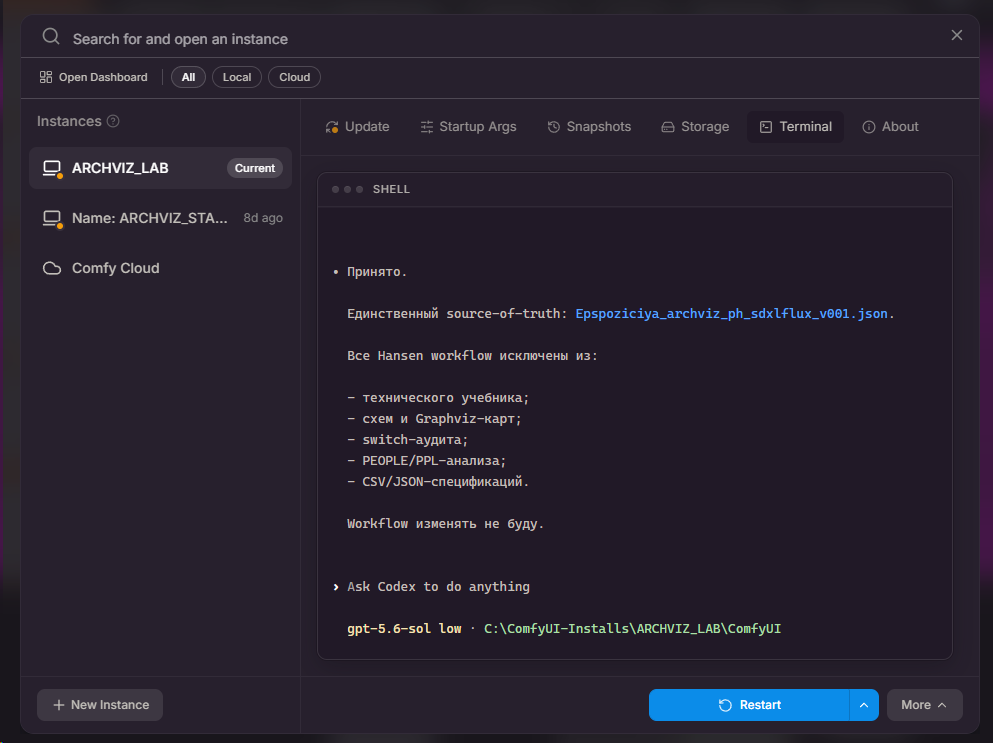
Task: Click the SHELL header label
Action: [391, 189]
